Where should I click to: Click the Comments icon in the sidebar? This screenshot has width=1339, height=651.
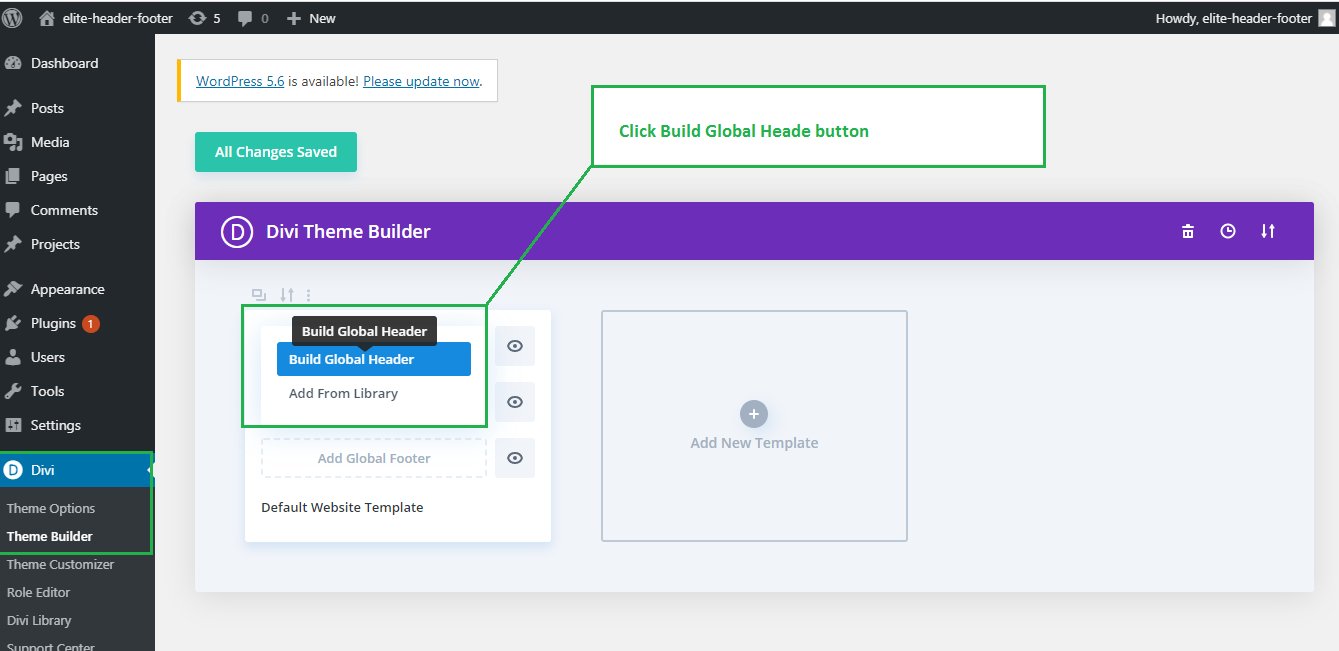coord(13,210)
